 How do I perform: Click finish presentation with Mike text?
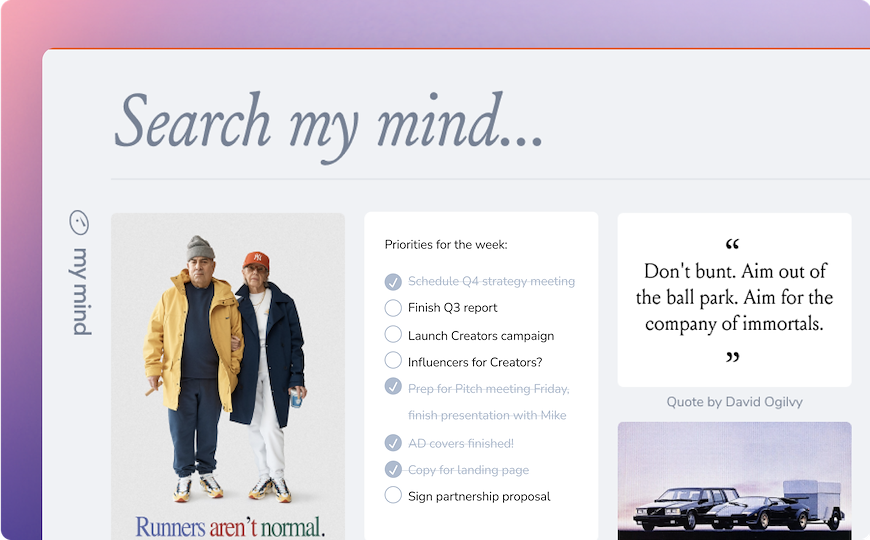pyautogui.click(x=487, y=415)
